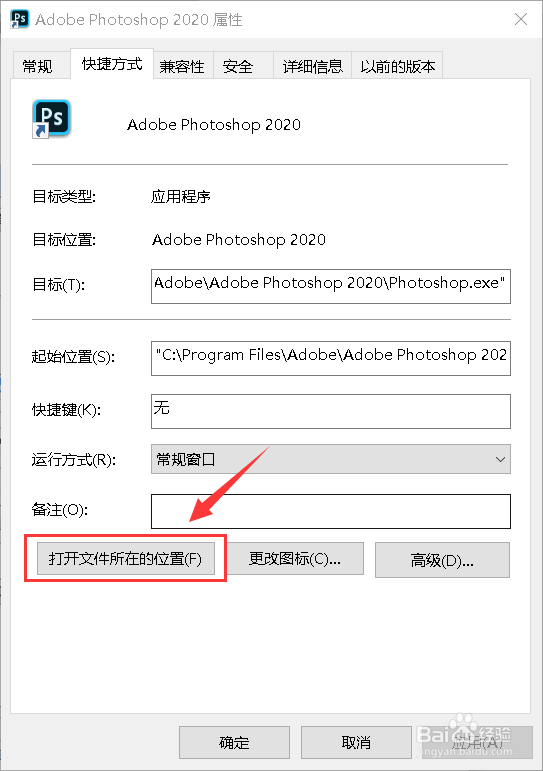Open the 兼容性 tab
Viewport: 543px width, 771px height.
point(182,66)
